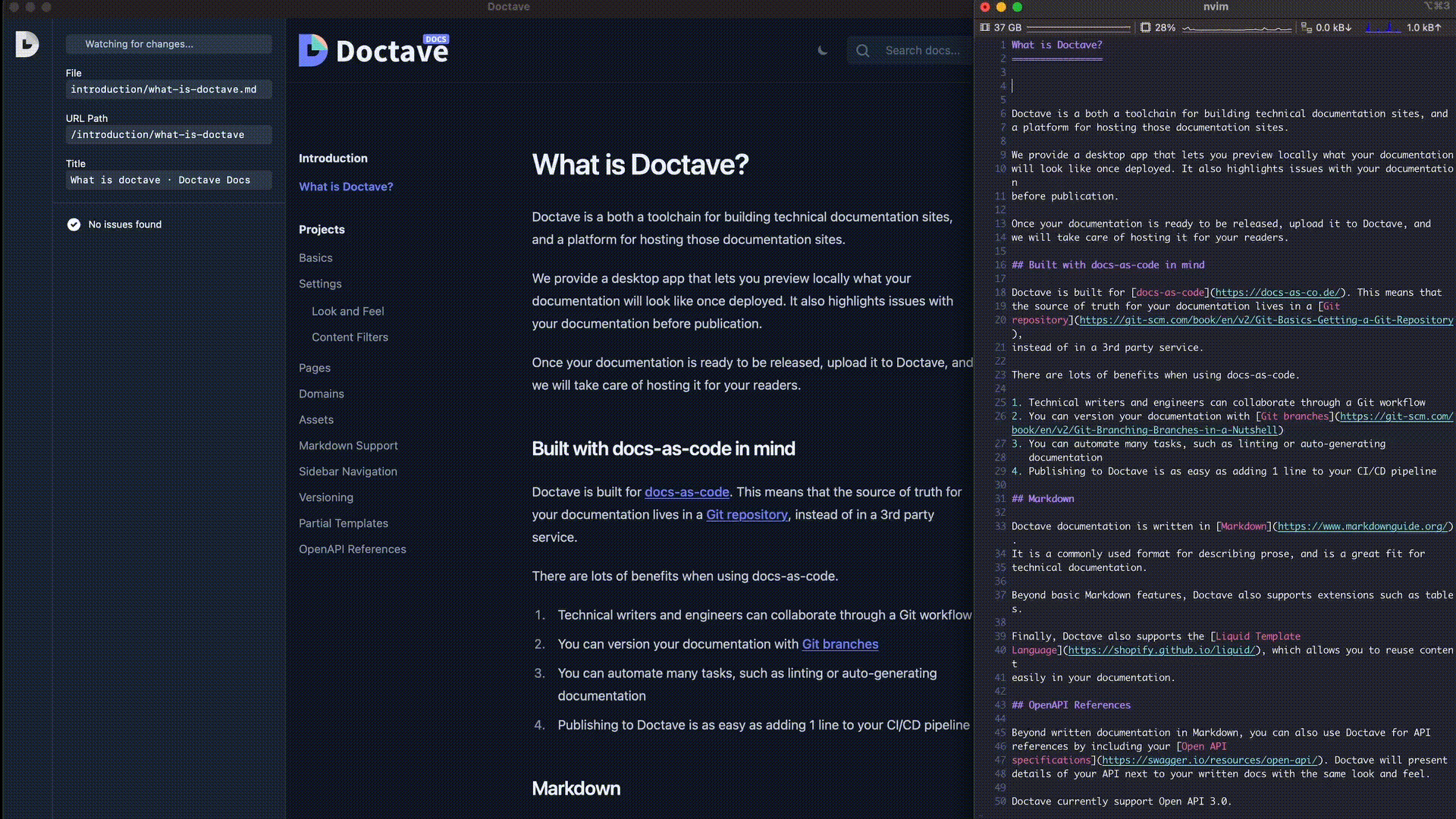Select the OpenAPI References navigation entry
This screenshot has height=819, width=1456.
(352, 549)
